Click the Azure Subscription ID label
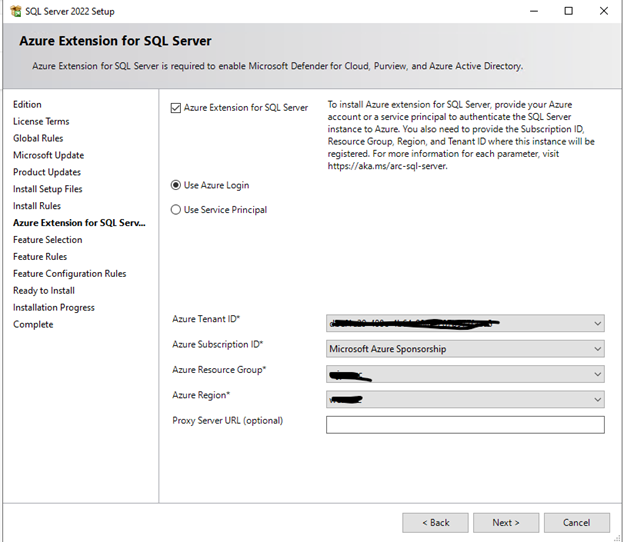Viewport: 624px width, 542px height. click(x=217, y=344)
